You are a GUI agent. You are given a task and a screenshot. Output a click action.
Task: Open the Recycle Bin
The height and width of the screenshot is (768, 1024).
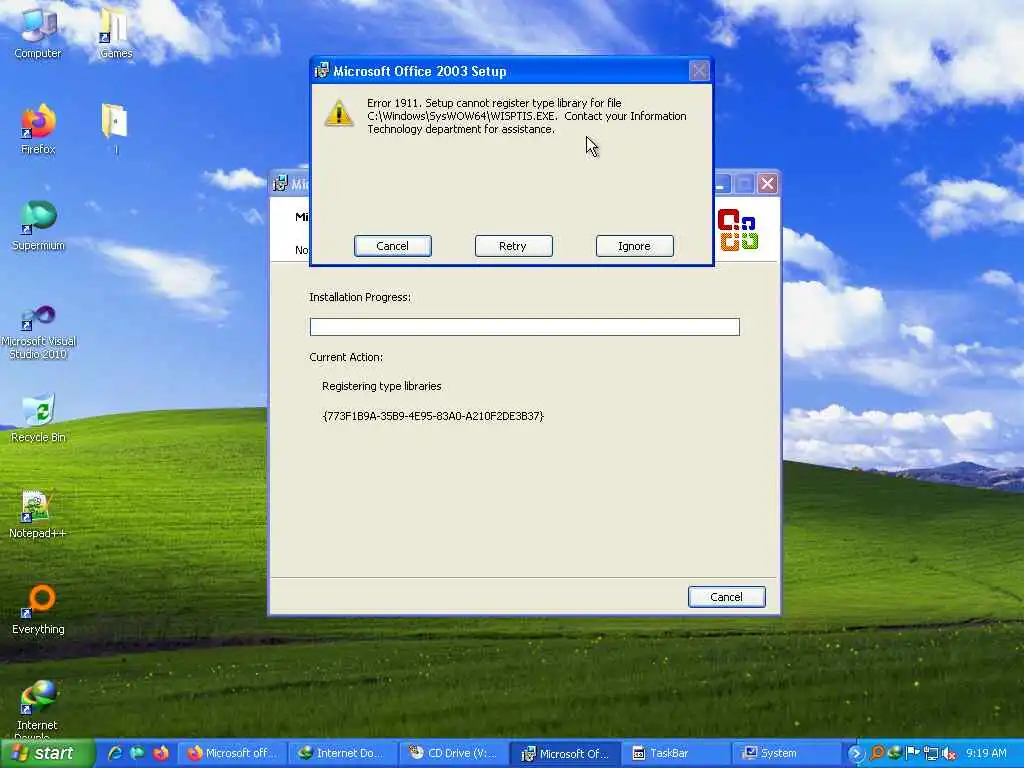(38, 418)
